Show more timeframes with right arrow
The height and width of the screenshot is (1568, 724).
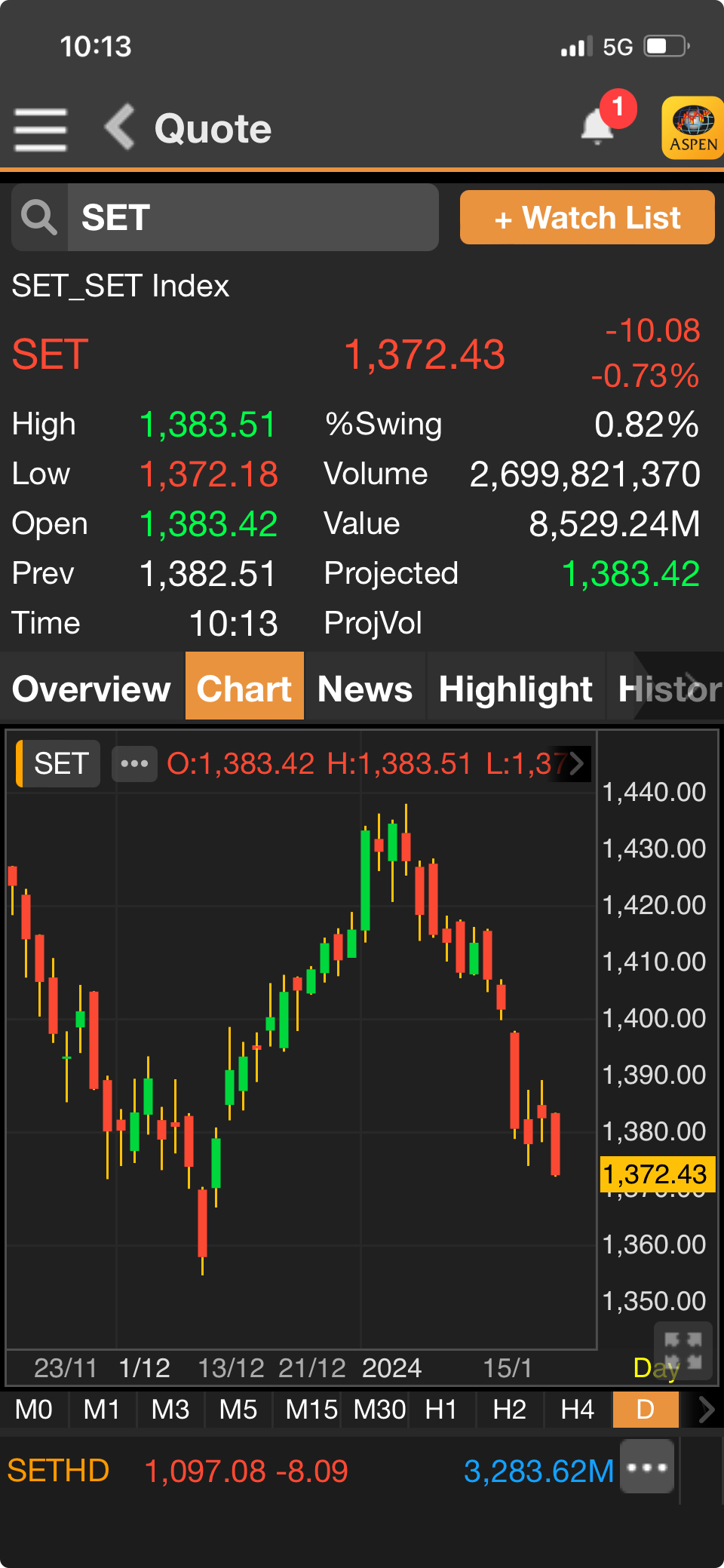point(706,1409)
